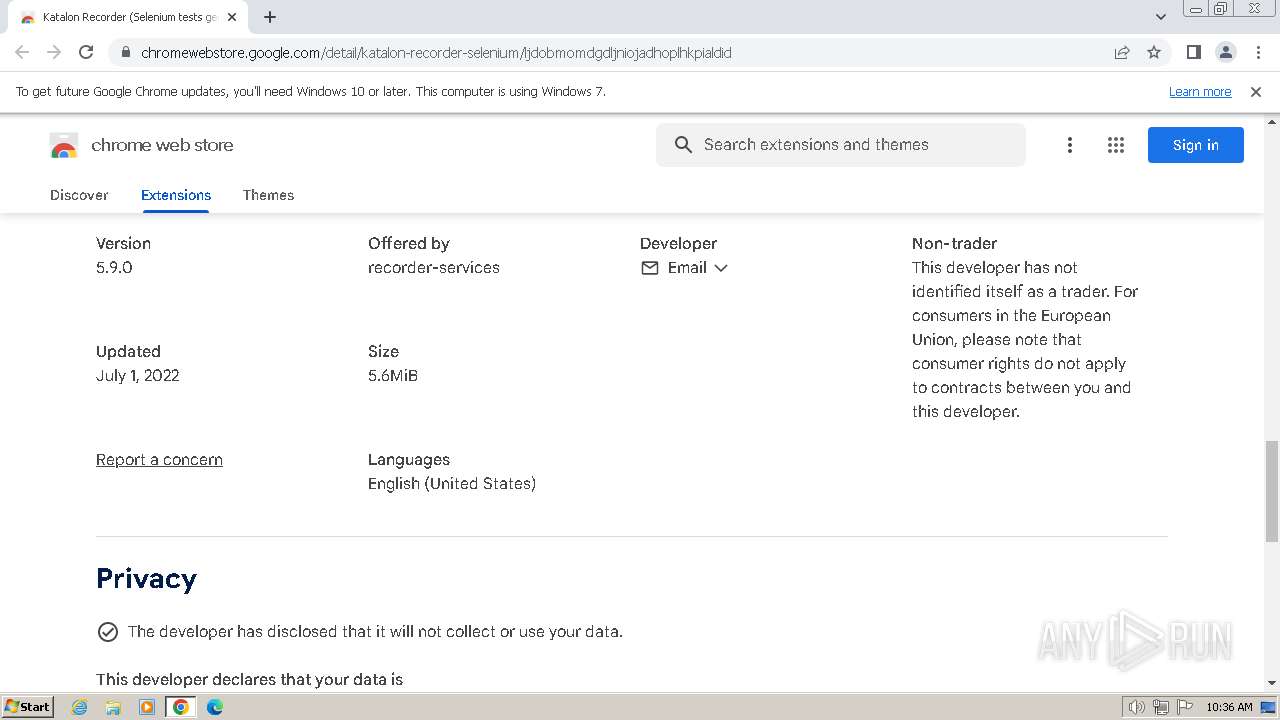1280x720 pixels.
Task: Switch to the Discover tab
Action: [79, 195]
